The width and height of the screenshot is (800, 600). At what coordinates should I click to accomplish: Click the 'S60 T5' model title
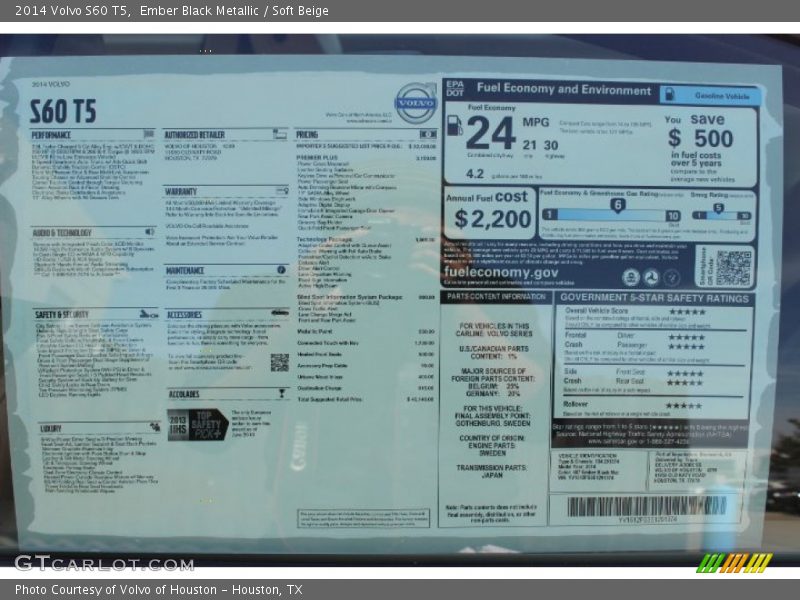(x=63, y=111)
